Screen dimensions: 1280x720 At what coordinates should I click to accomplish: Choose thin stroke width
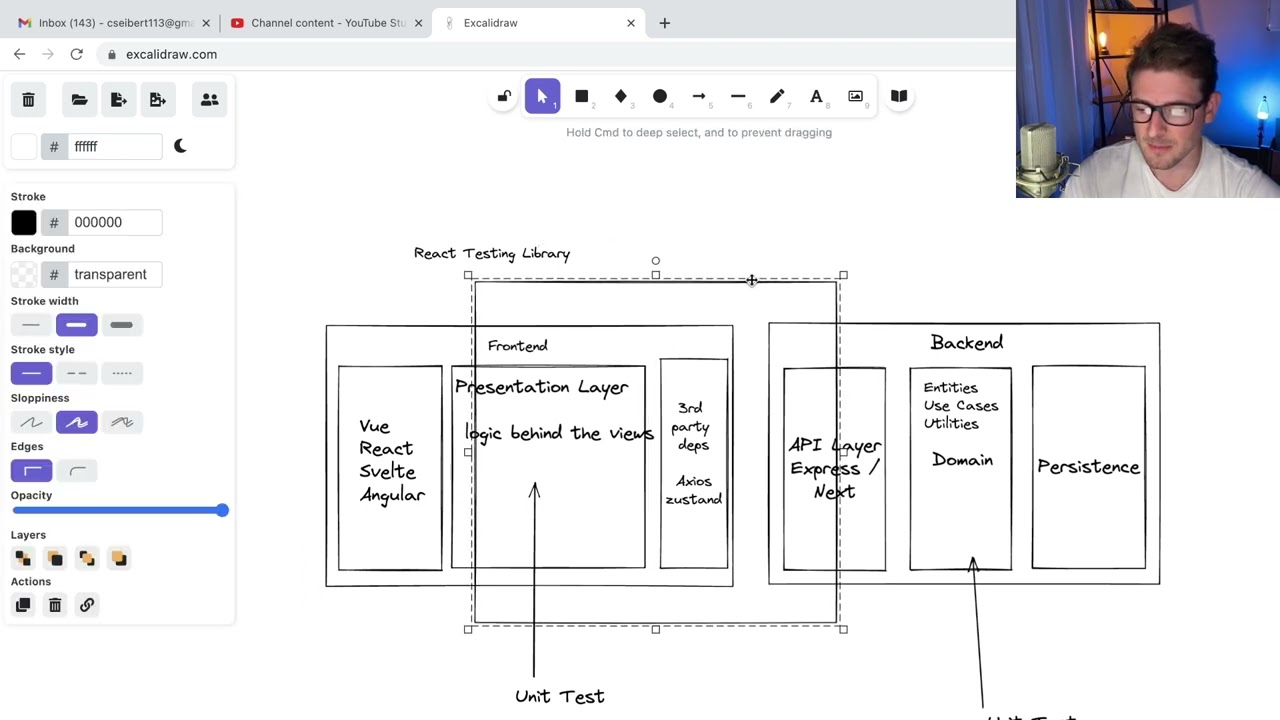click(x=31, y=325)
